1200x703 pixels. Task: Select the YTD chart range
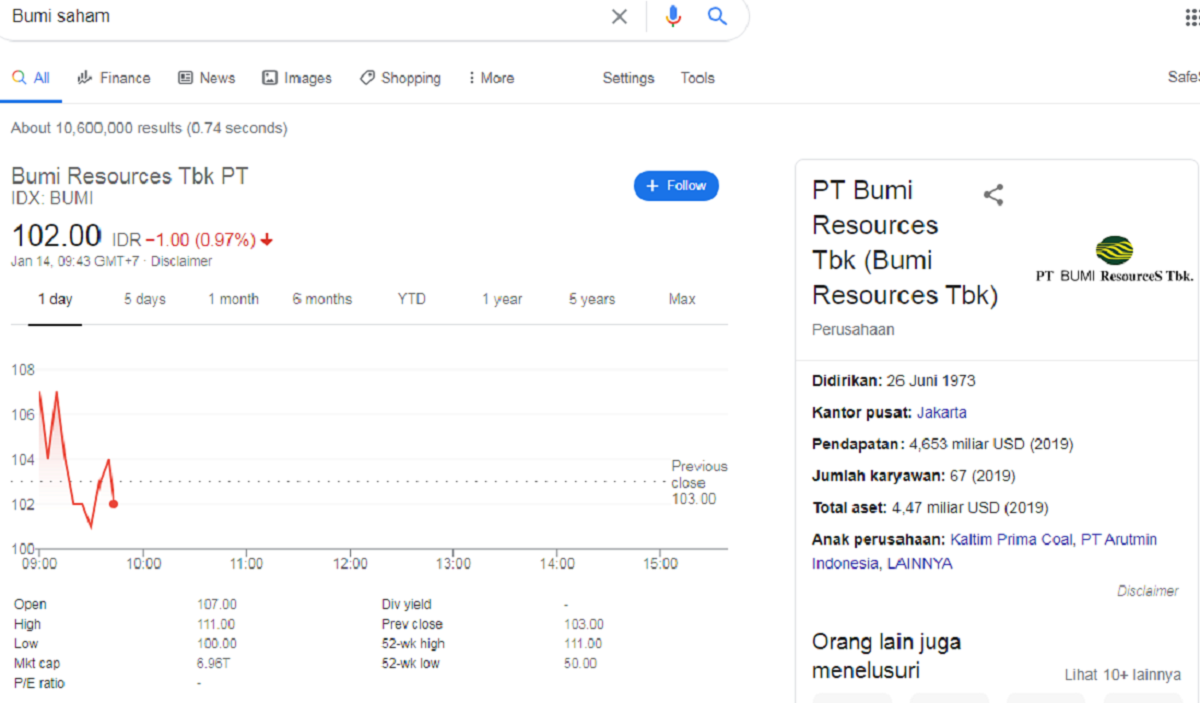[411, 299]
